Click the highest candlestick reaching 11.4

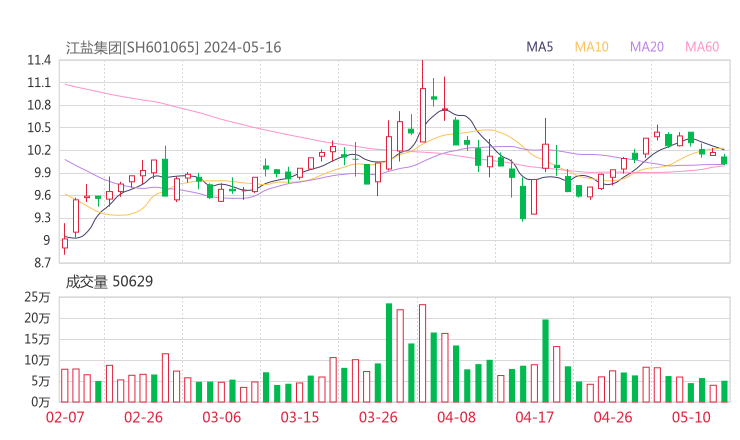tap(423, 102)
